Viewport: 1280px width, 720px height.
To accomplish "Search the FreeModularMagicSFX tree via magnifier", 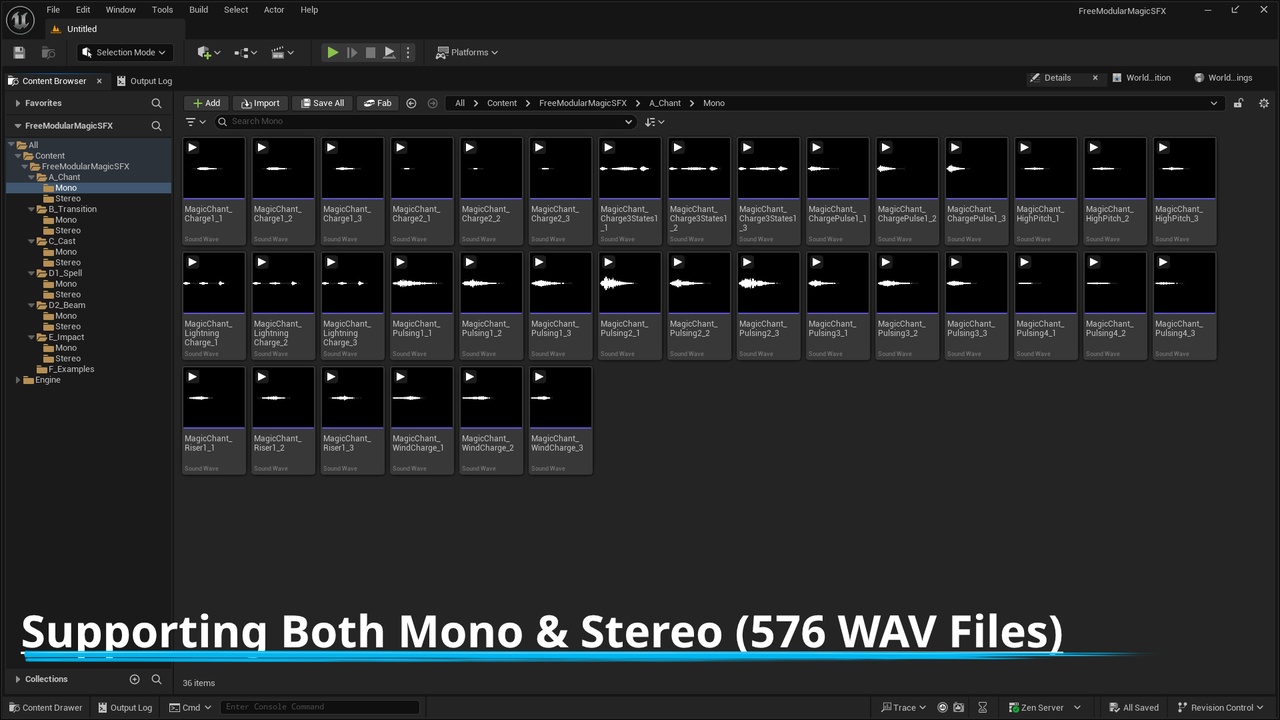I will click(156, 126).
